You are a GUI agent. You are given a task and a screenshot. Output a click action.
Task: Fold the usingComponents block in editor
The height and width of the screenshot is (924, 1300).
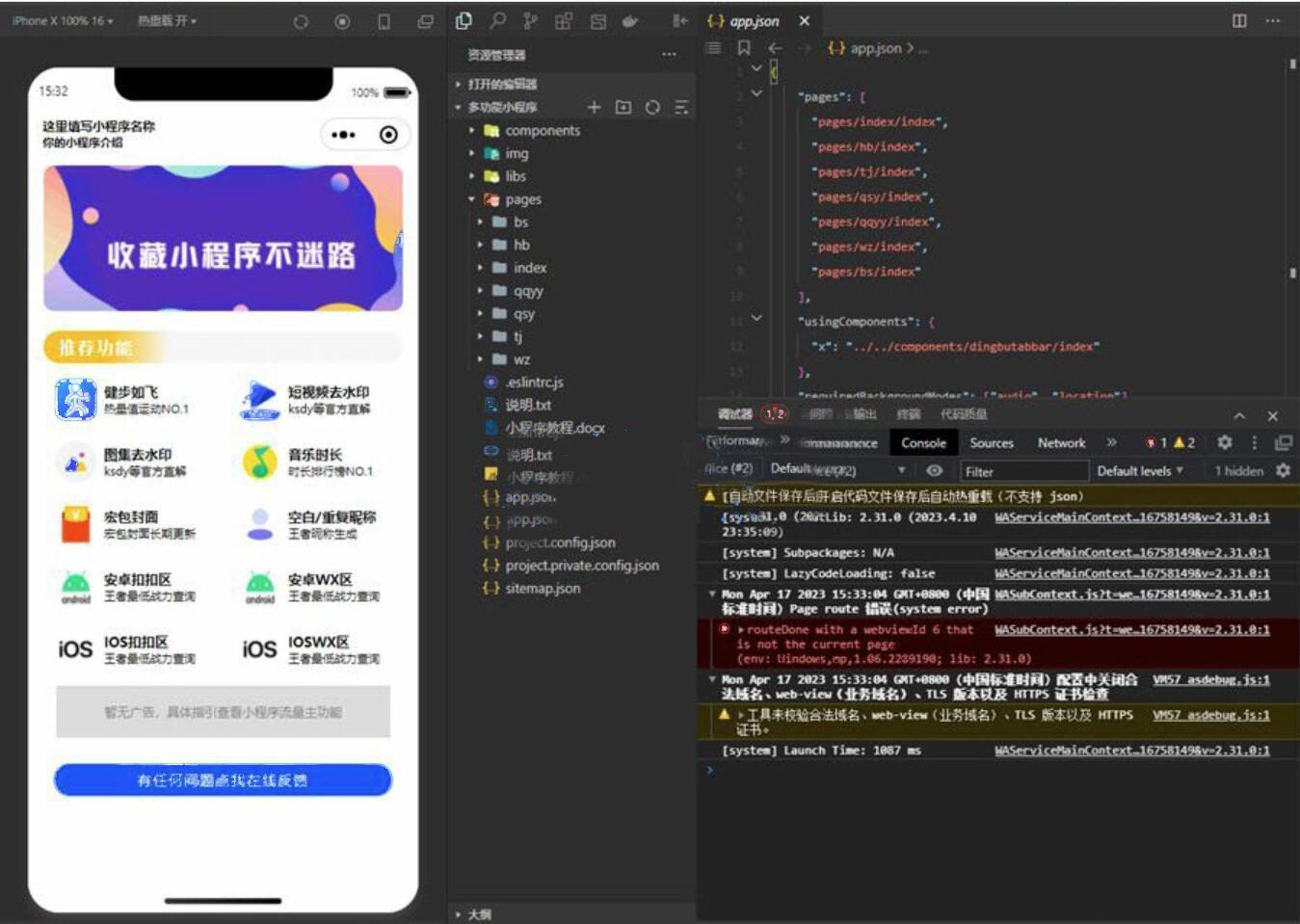coord(756,318)
